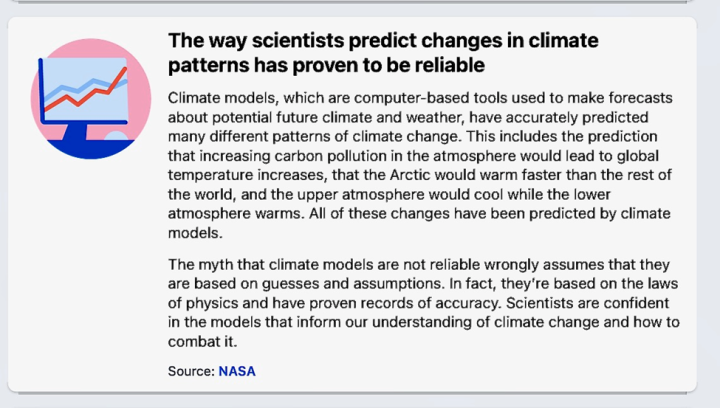720x408 pixels.
Task: Click heading line "The way scientists predict changes"
Action: click(383, 41)
